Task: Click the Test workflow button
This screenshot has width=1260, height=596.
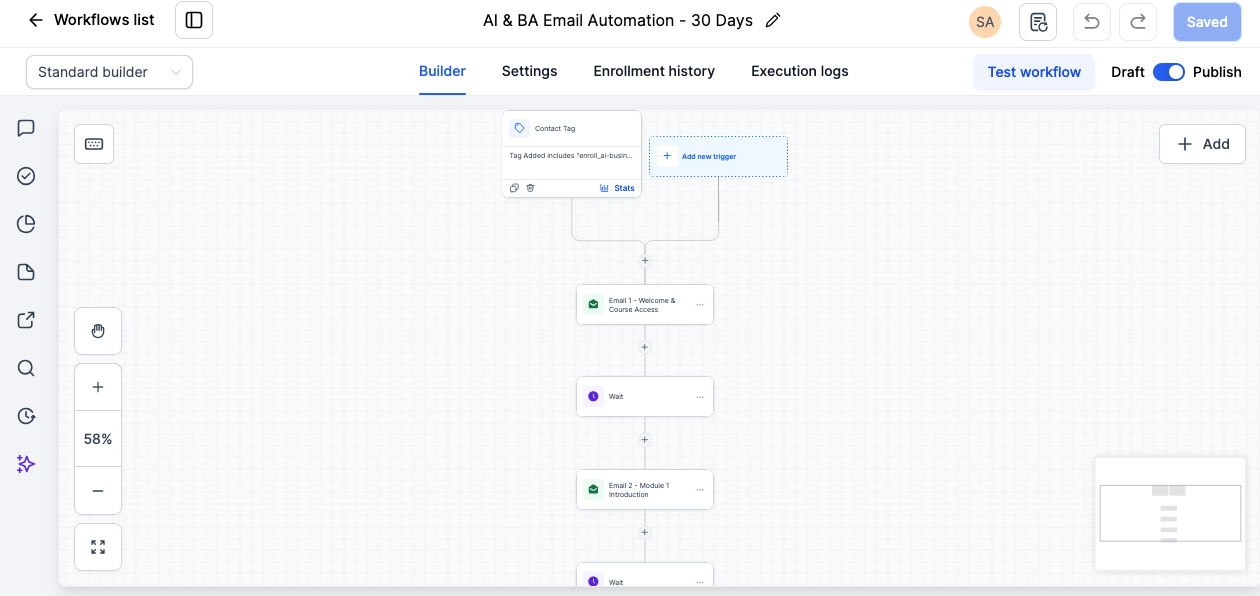Action: pyautogui.click(x=1034, y=72)
